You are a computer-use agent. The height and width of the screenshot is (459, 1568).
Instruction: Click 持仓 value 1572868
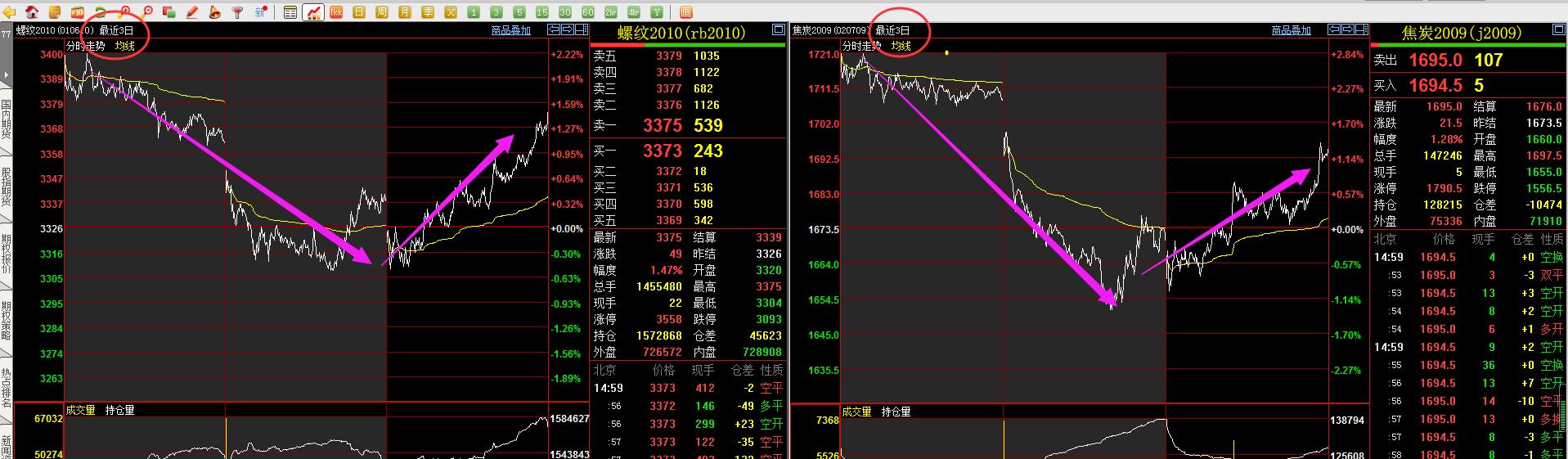(x=659, y=335)
